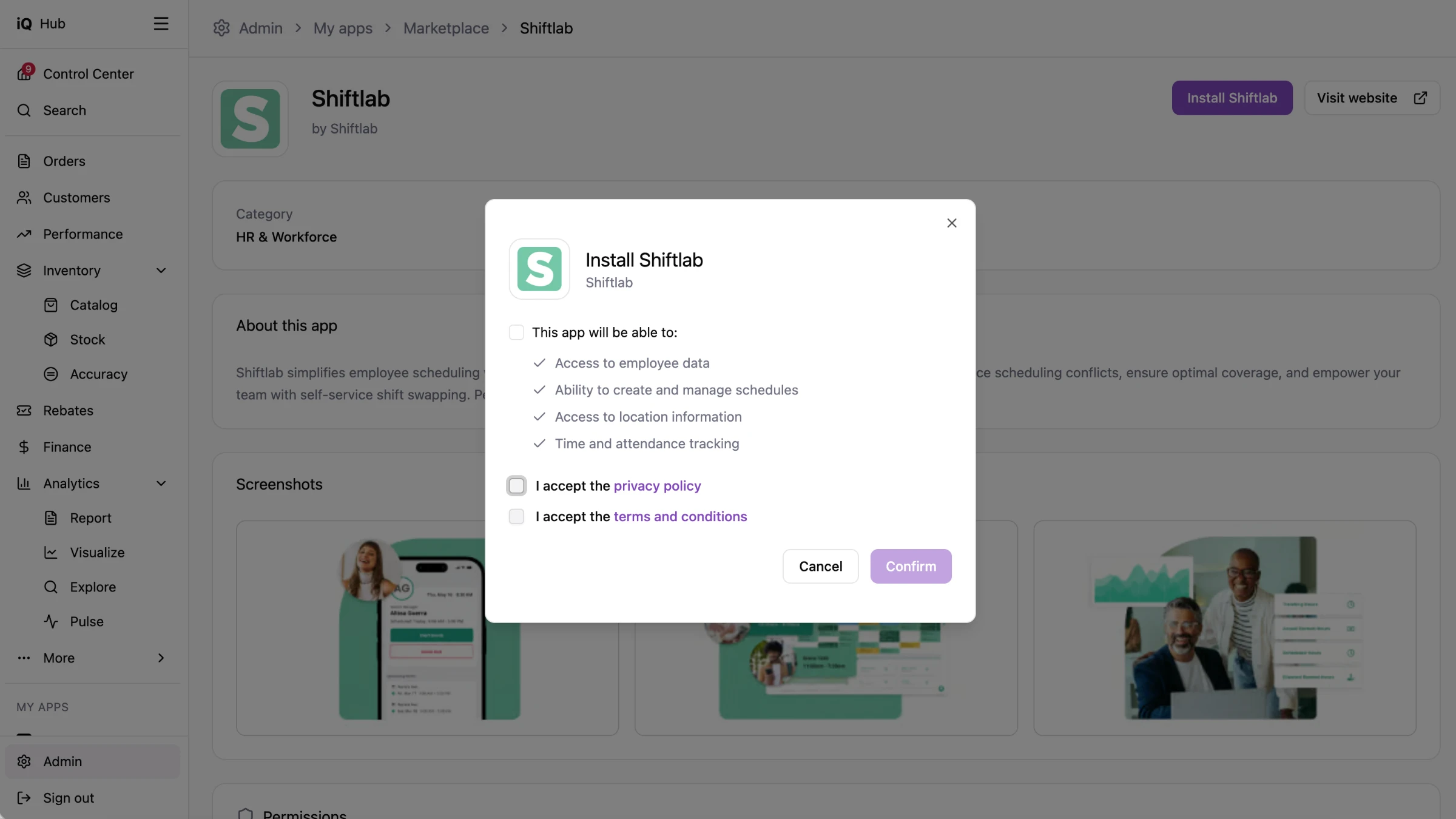Click 'Ability to create and manage schedules' text
Image resolution: width=1456 pixels, height=819 pixels.
(x=676, y=390)
